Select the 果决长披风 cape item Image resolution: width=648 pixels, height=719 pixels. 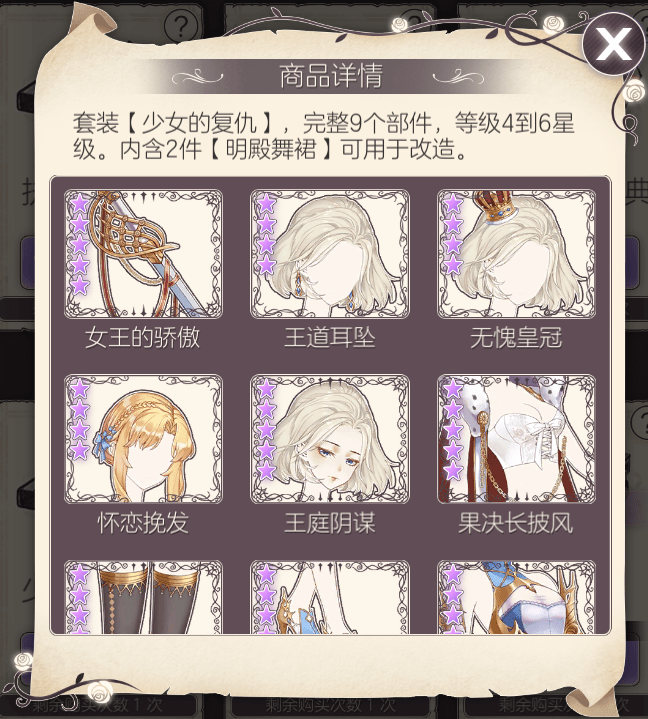[516, 439]
